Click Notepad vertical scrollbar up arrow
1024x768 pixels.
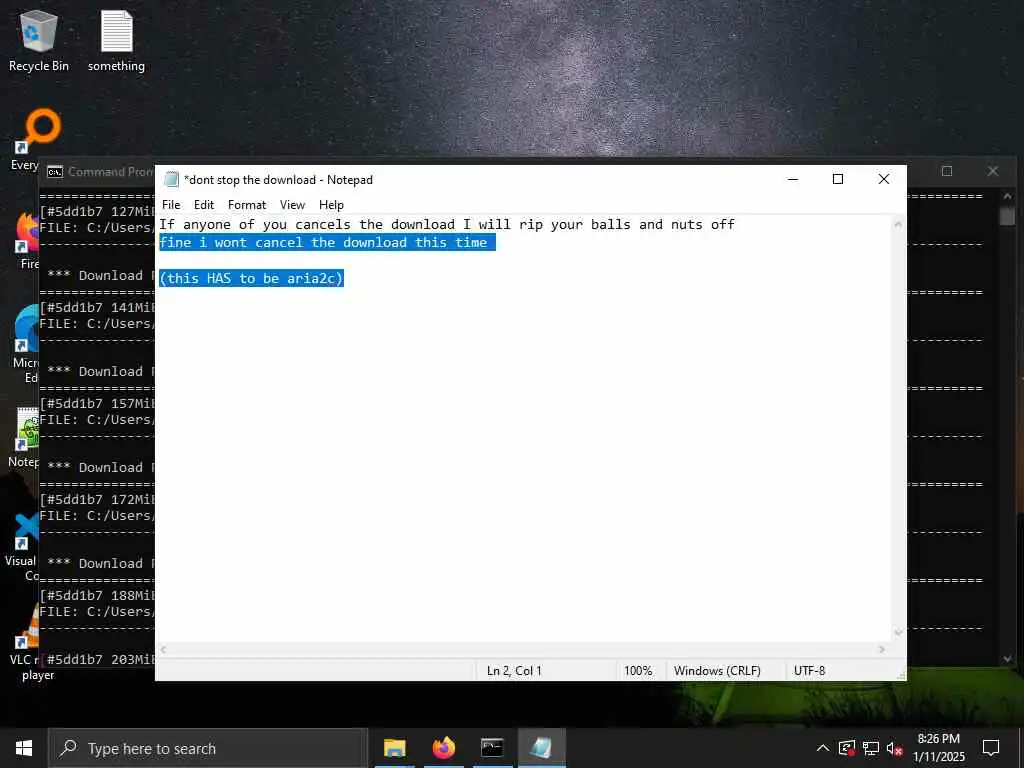click(898, 224)
